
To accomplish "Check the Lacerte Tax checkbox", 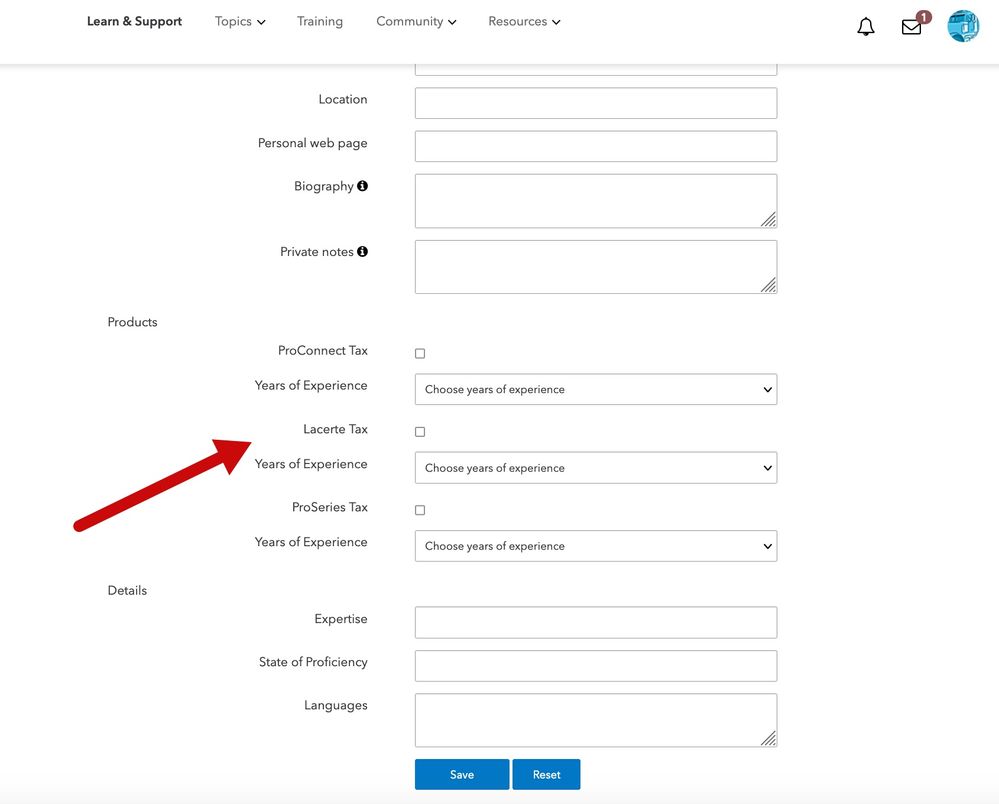I will 420,432.
